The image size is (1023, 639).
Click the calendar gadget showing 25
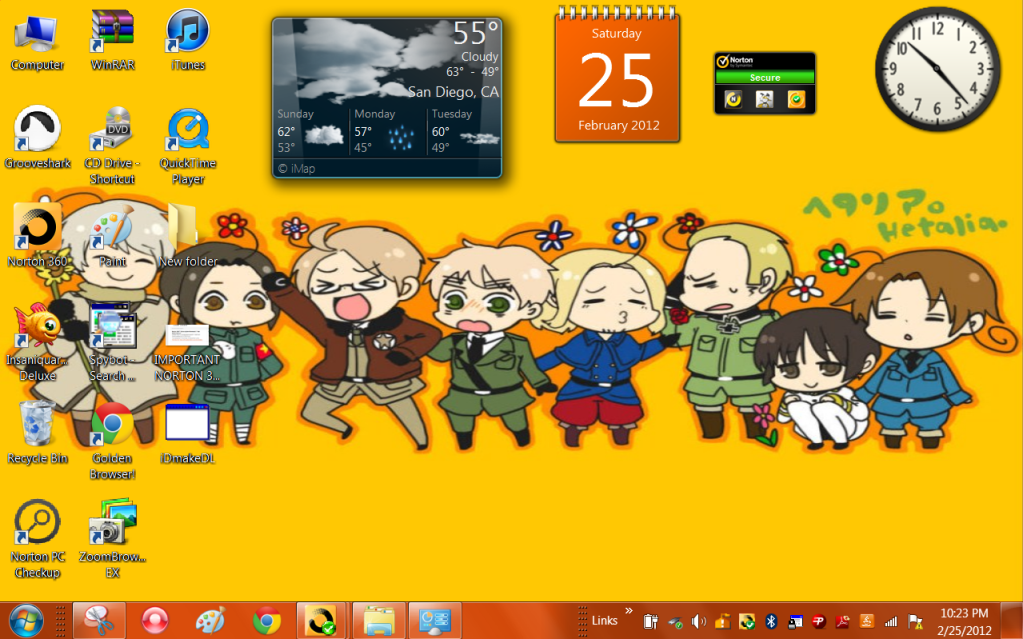click(617, 75)
